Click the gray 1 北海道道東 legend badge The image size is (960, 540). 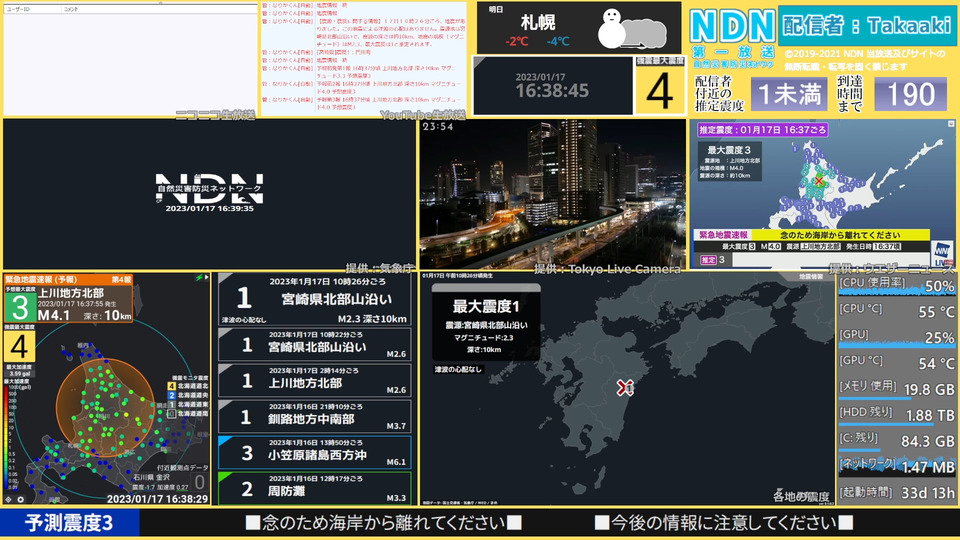[171, 404]
